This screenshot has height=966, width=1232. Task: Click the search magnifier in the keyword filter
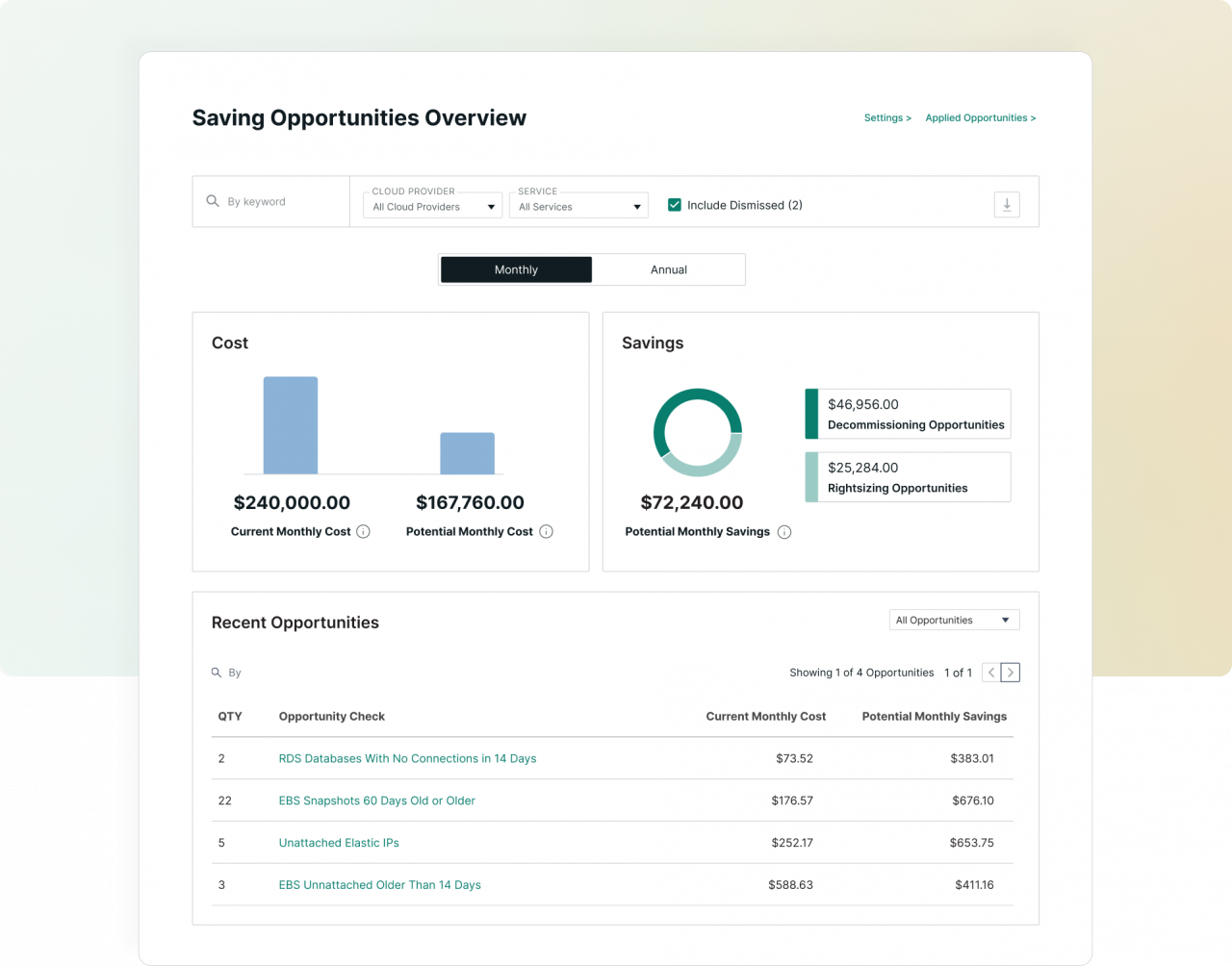pos(213,201)
